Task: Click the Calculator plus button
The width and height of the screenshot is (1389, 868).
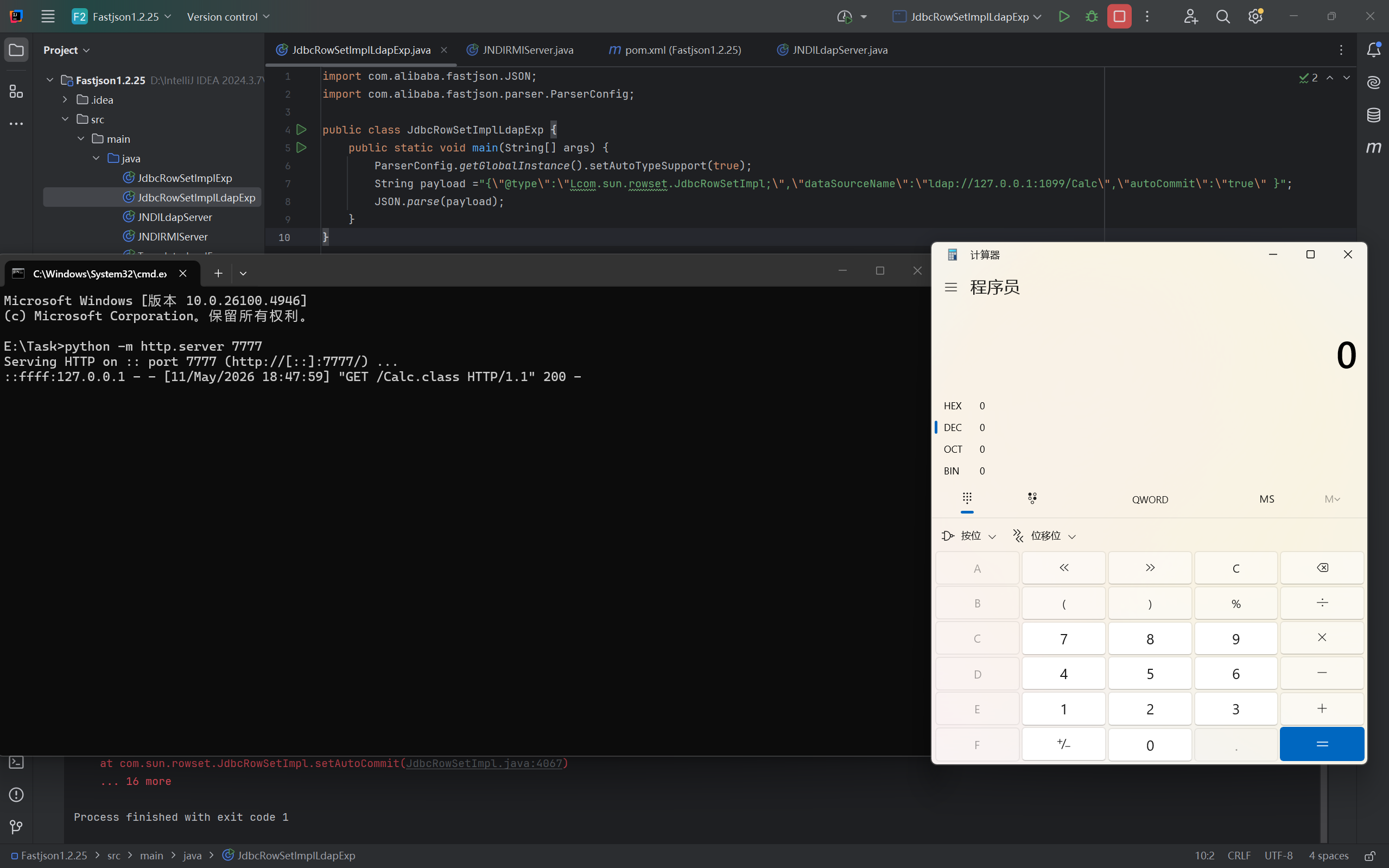Action: pos(1322,708)
